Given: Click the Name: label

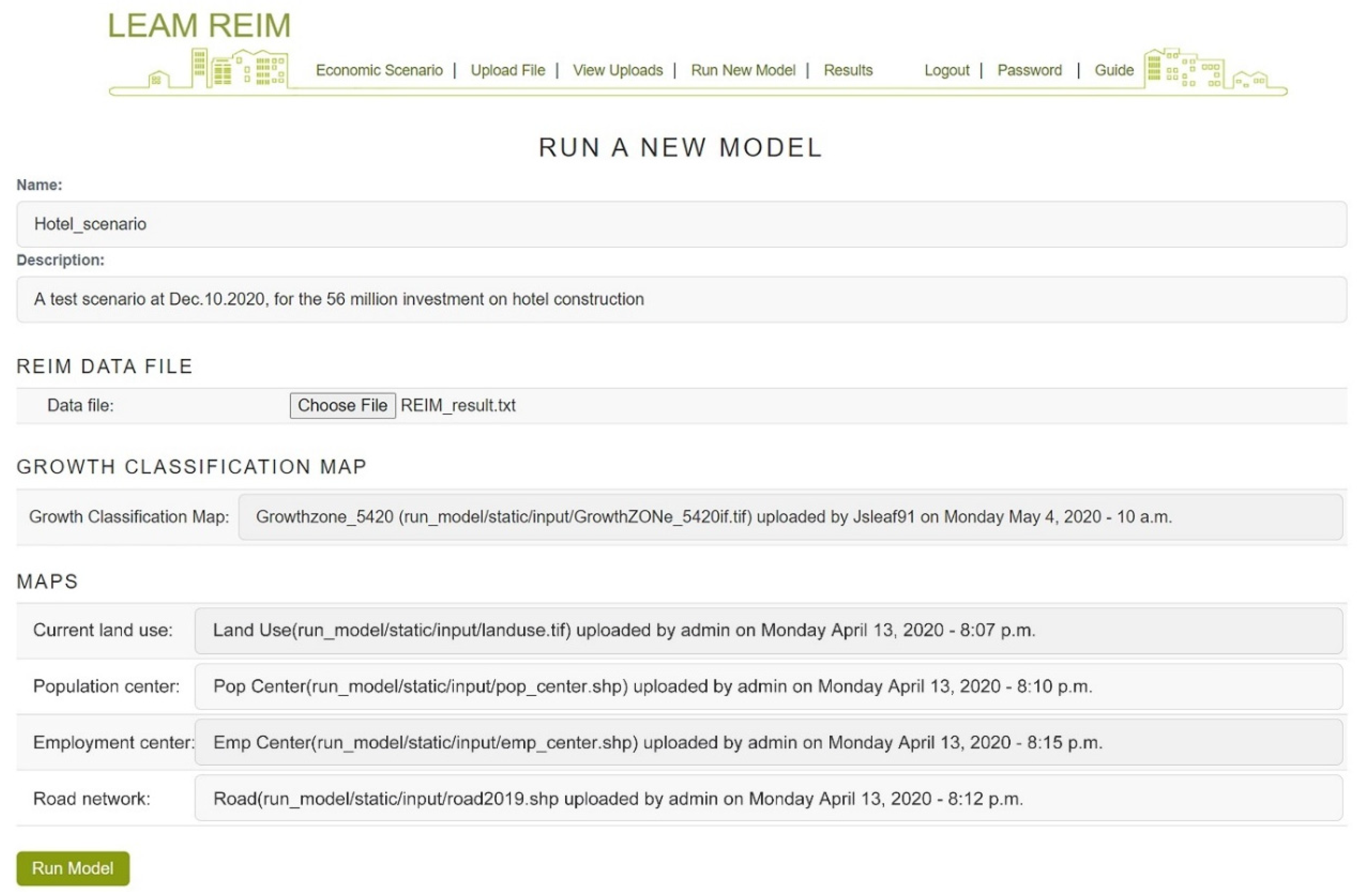Looking at the screenshot, I should tap(39, 185).
